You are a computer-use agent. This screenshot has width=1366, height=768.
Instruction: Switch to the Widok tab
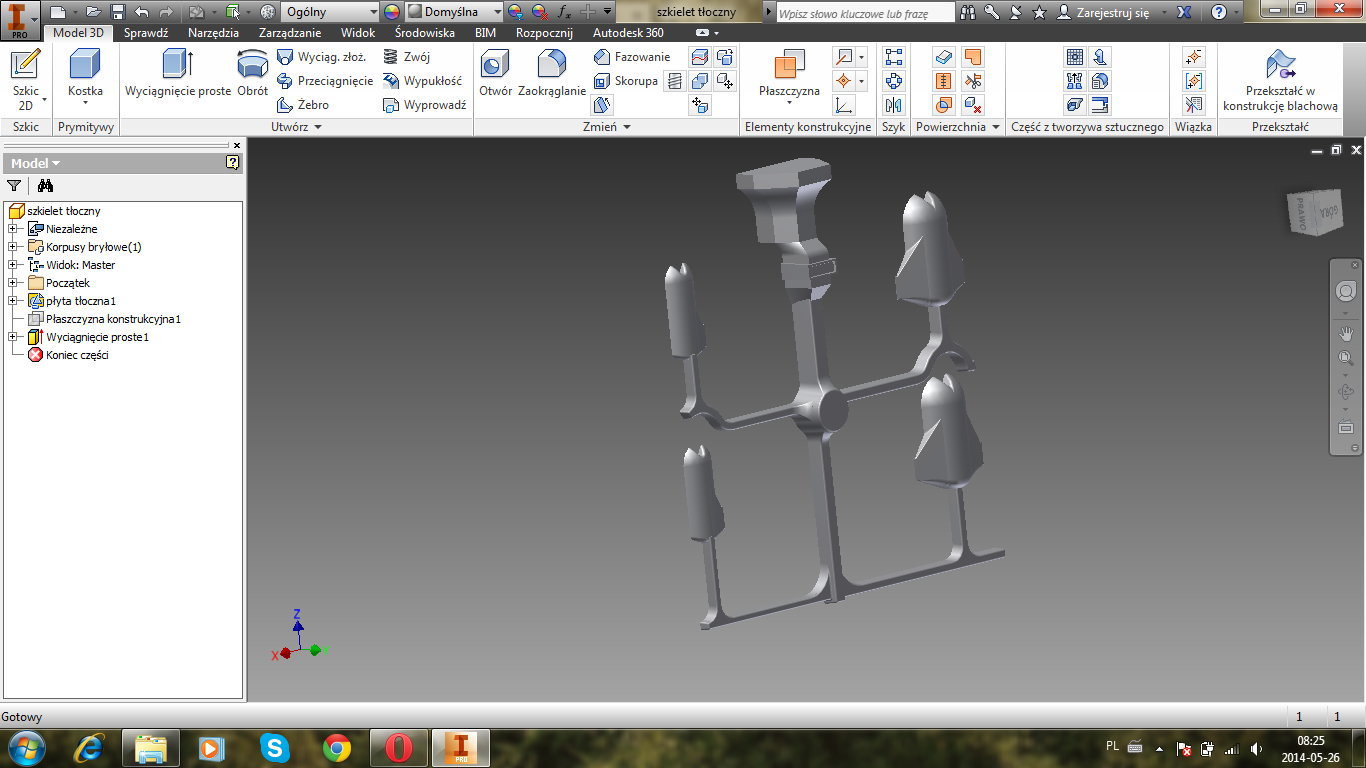pyautogui.click(x=358, y=33)
